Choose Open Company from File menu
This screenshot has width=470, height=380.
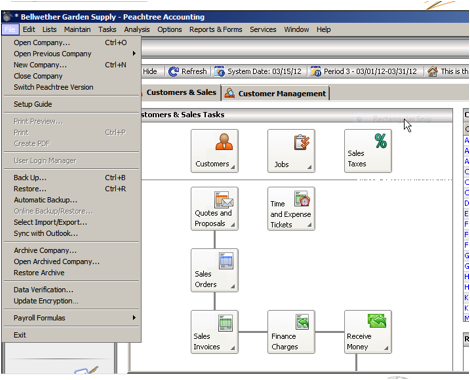coord(71,42)
